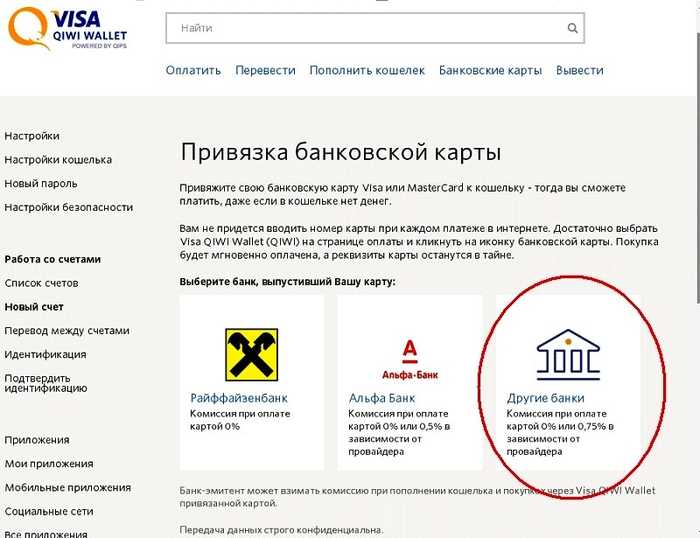This screenshot has height=538, width=700.
Task: Open Настройки кошелька in the sidebar
Action: [58, 160]
